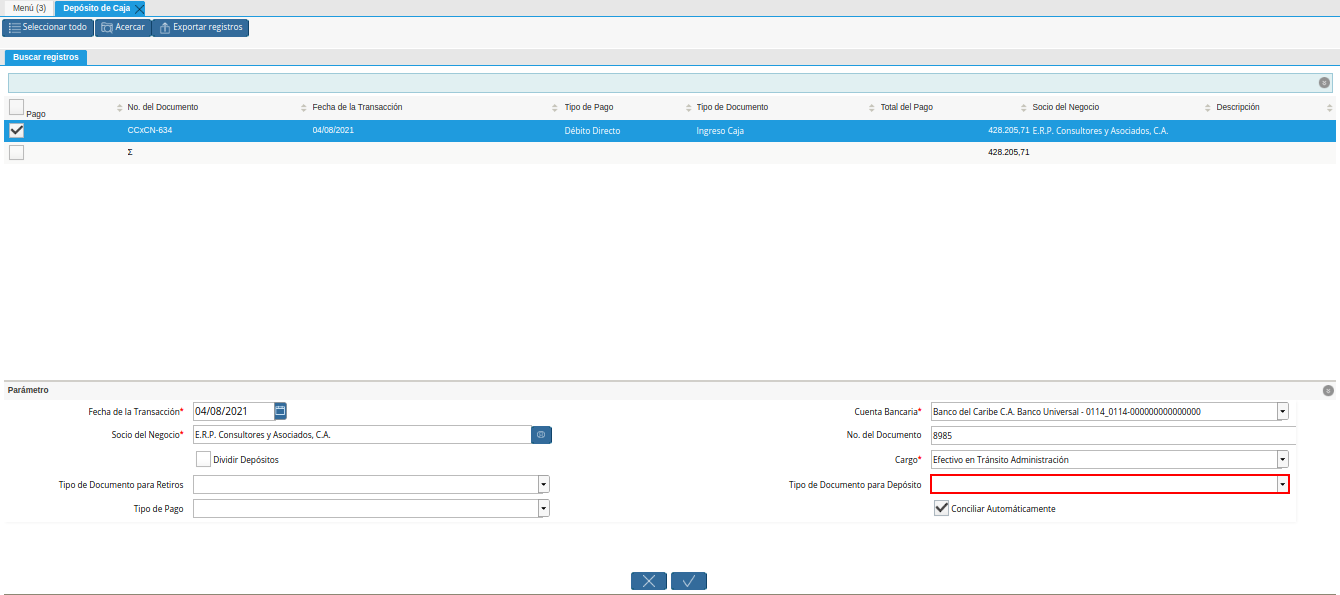Select the Buscar registros tab
The height and width of the screenshot is (595, 1340).
click(46, 57)
